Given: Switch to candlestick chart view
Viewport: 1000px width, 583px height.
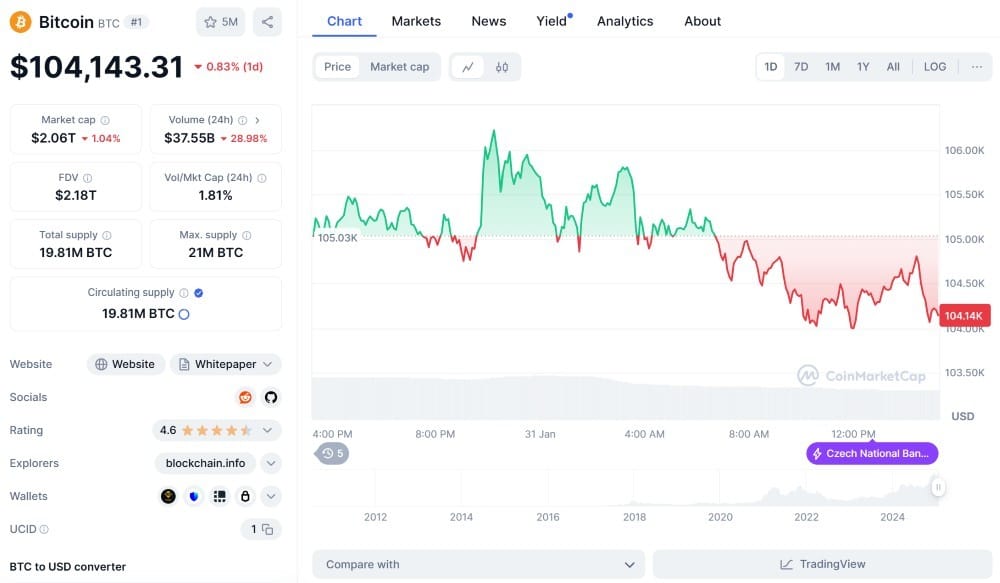Looking at the screenshot, I should pyautogui.click(x=502, y=67).
